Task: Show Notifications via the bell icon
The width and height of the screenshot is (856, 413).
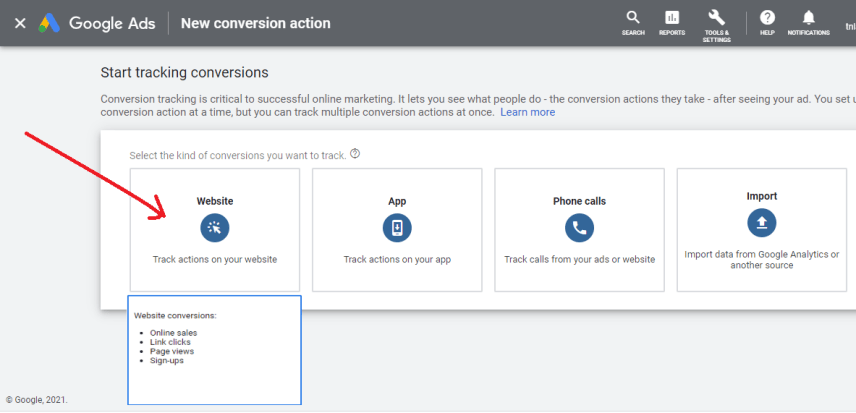Action: (x=808, y=22)
